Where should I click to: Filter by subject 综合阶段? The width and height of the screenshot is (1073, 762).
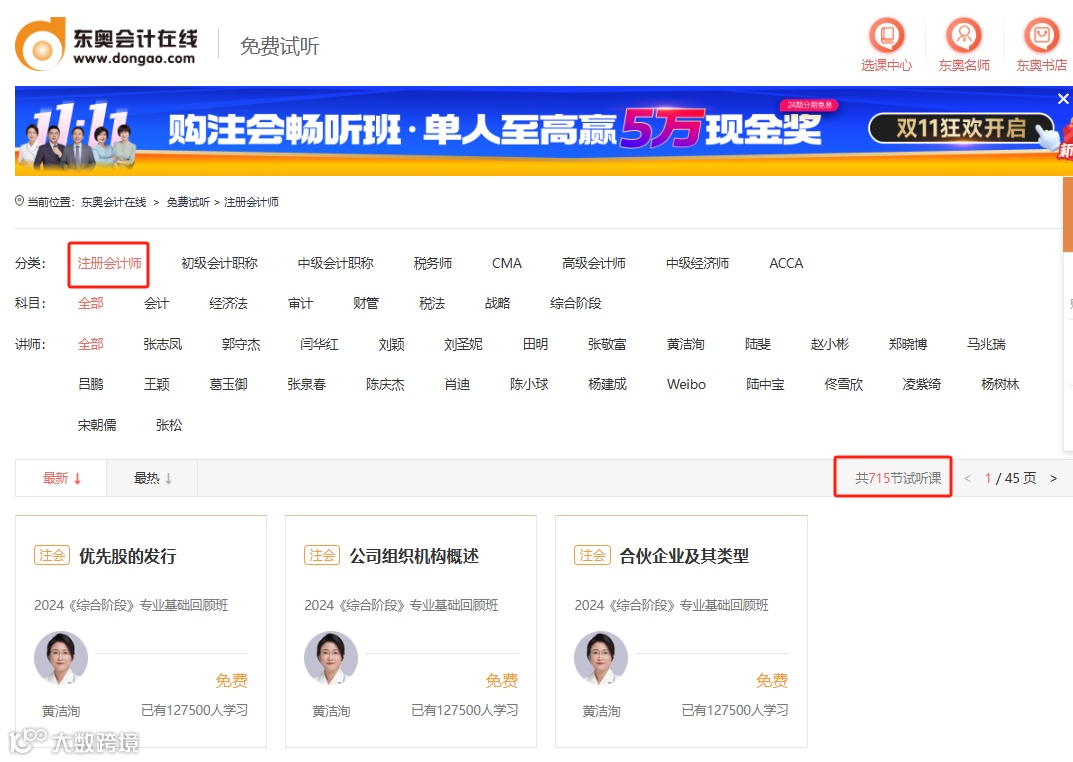click(x=576, y=303)
